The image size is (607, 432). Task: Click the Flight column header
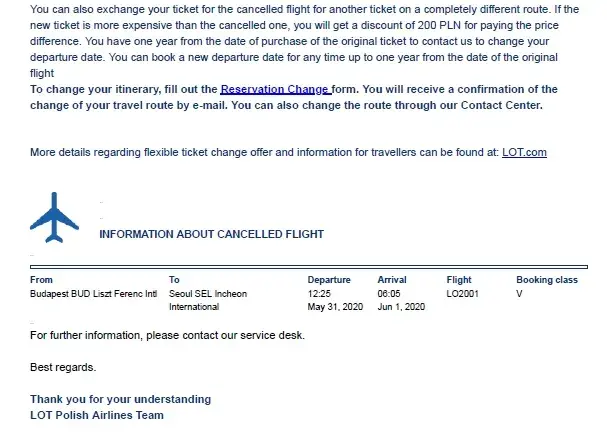tap(459, 280)
